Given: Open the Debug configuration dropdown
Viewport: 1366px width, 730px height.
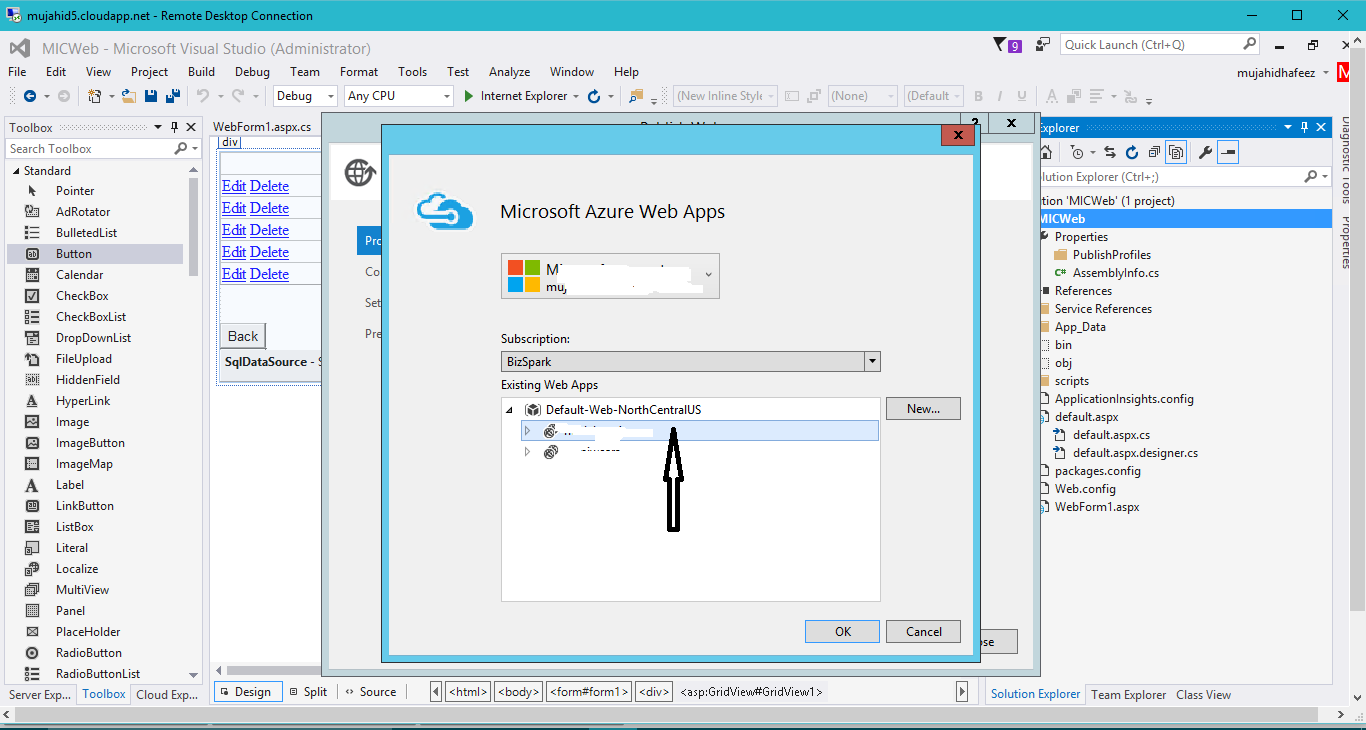Looking at the screenshot, I should point(331,96).
